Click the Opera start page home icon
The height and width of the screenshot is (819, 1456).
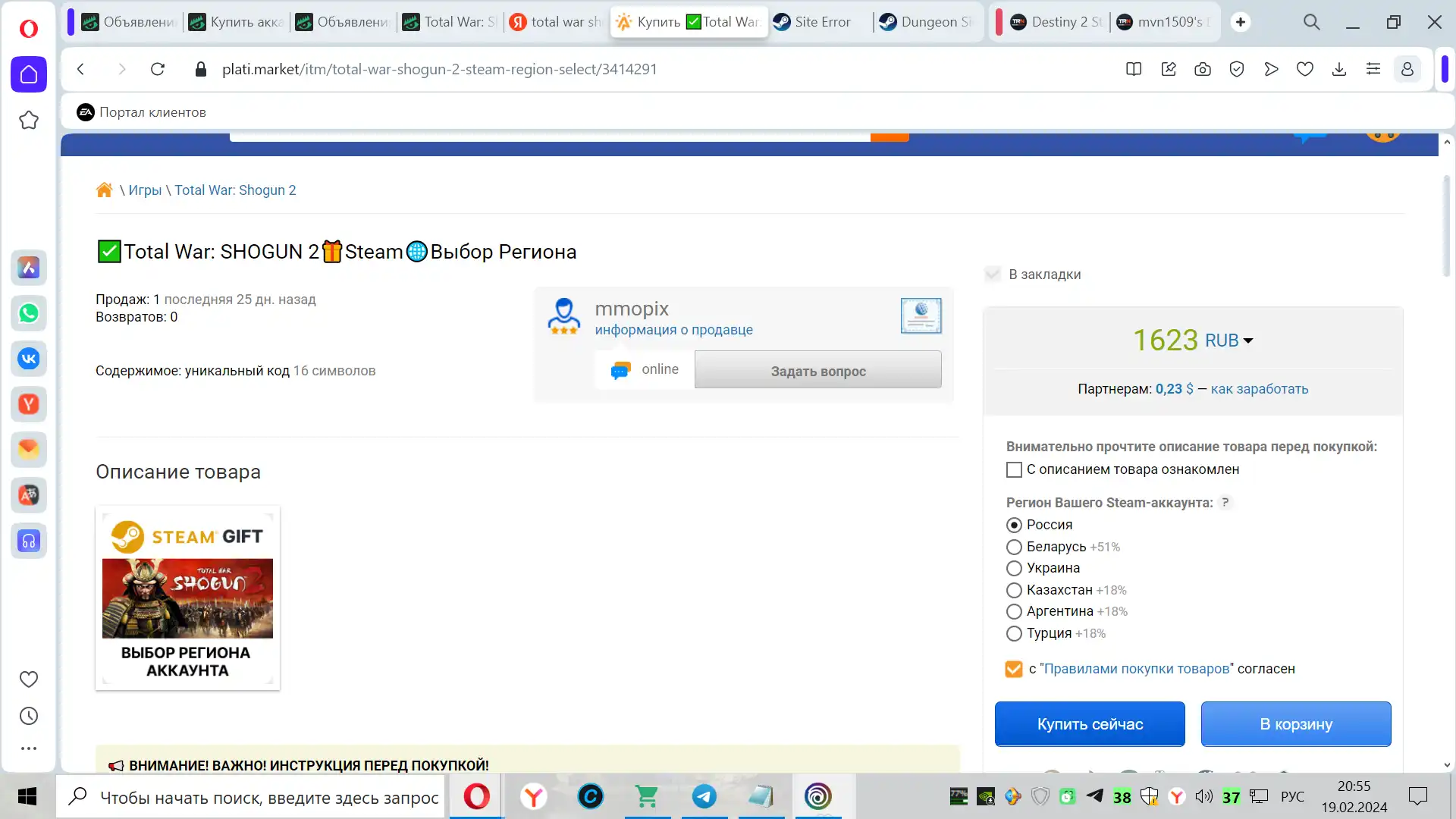coord(29,74)
